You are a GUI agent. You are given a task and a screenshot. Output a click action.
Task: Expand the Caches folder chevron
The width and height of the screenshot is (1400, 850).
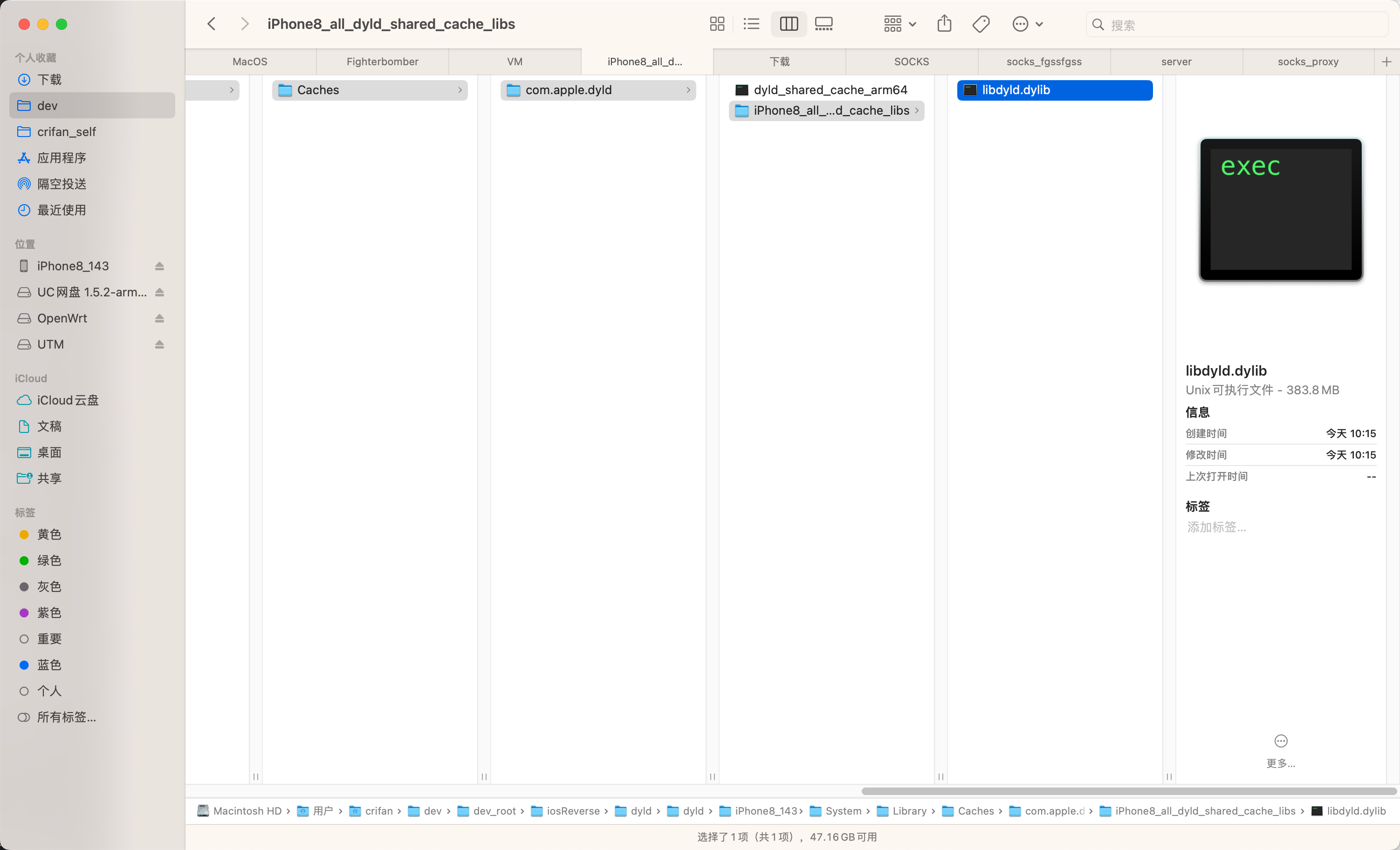click(x=460, y=90)
